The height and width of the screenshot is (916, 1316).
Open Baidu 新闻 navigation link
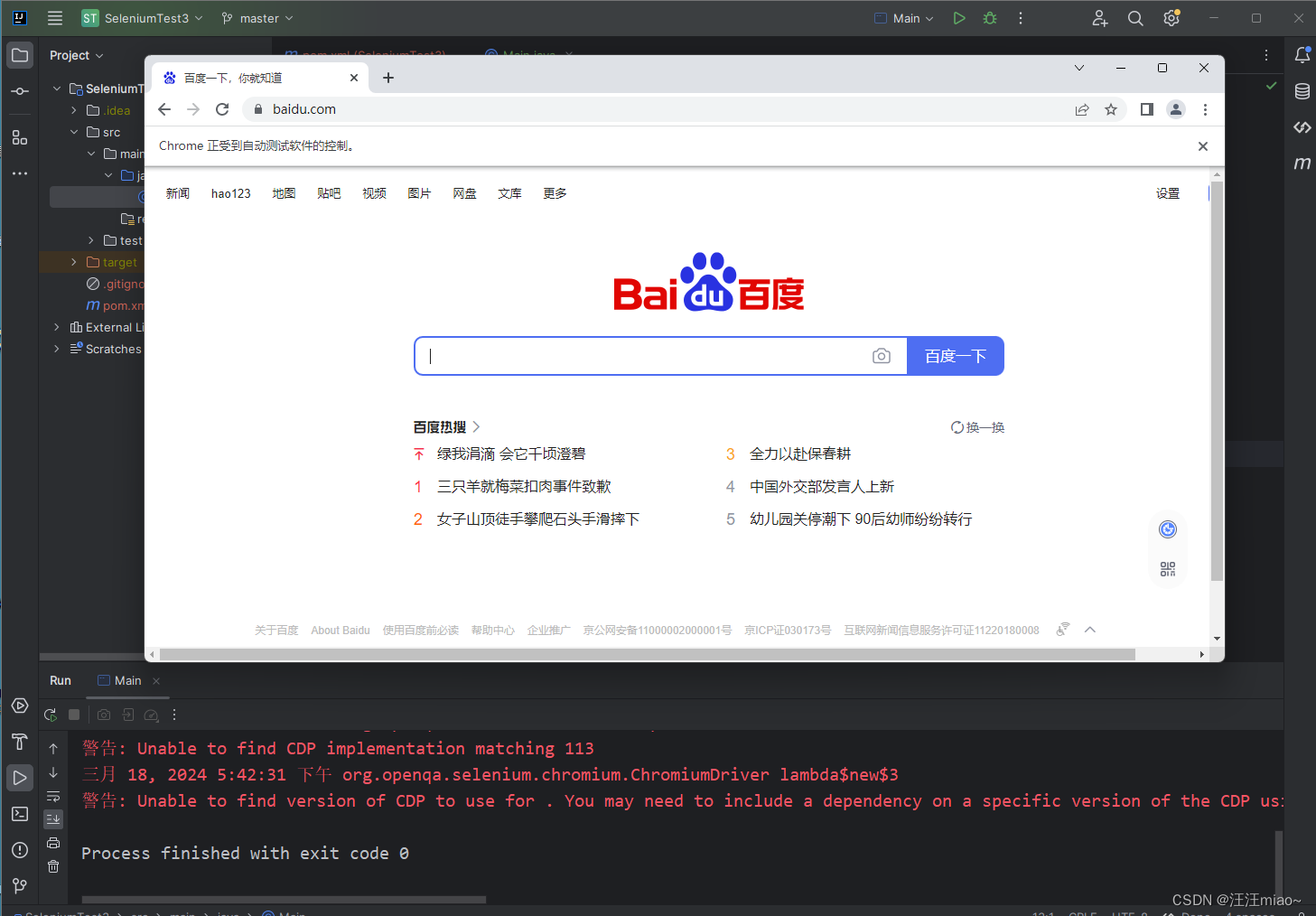tap(178, 193)
